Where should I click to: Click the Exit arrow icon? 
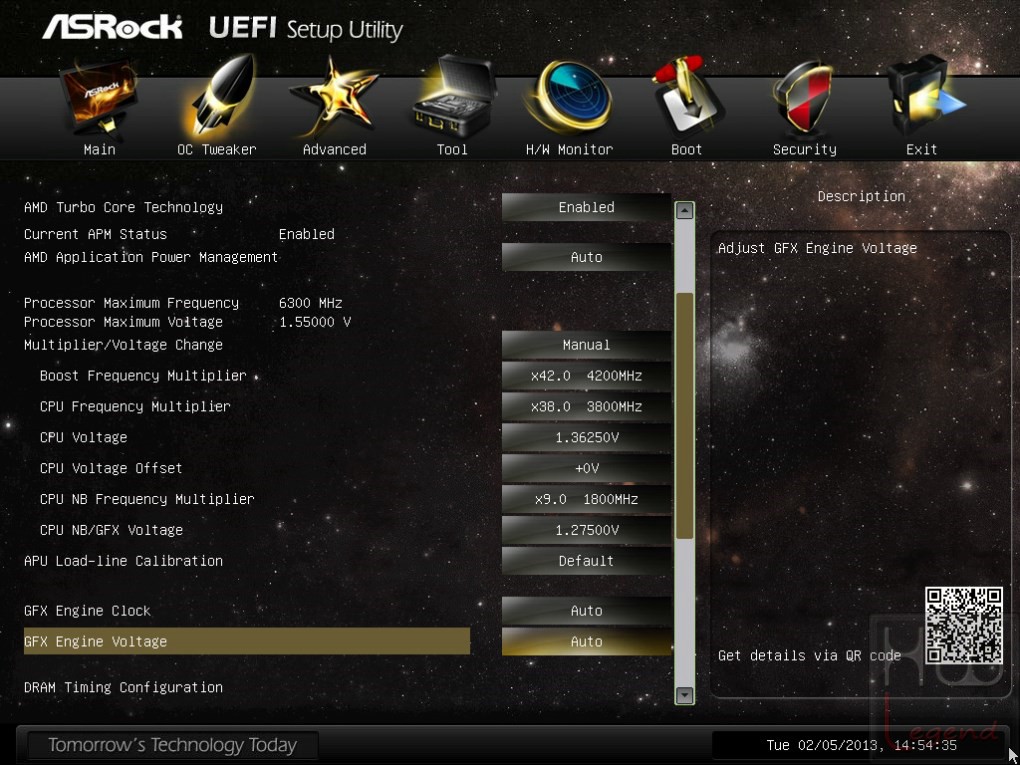[x=922, y=98]
